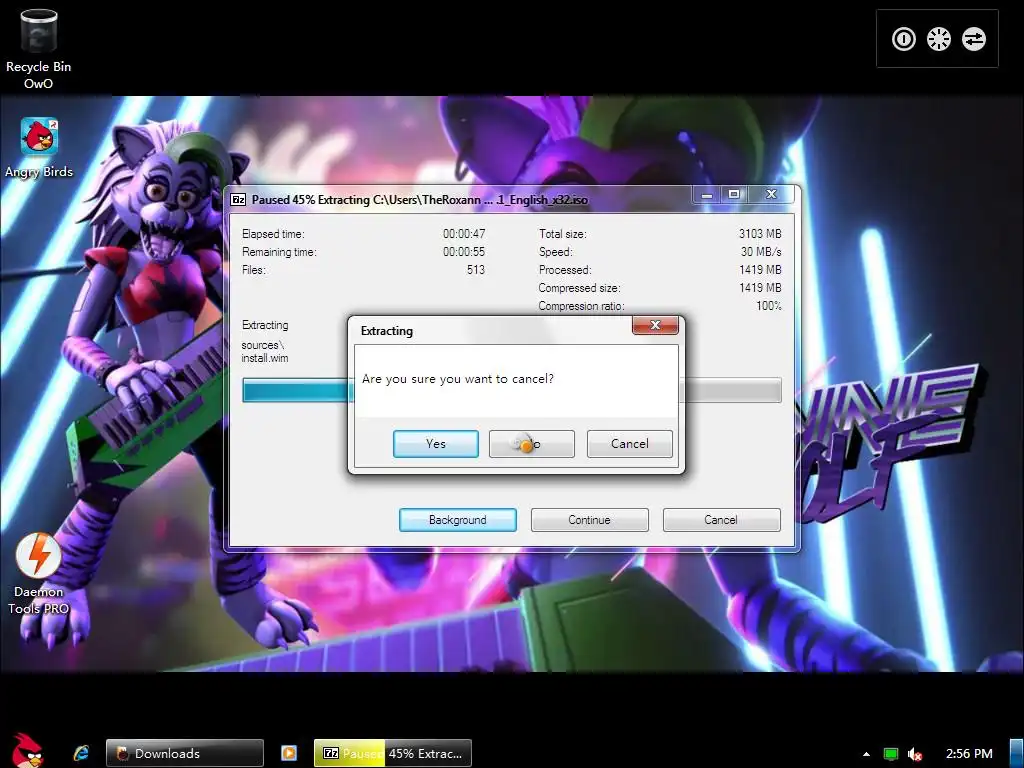The image size is (1024, 768).
Task: Show hidden tray icons arrow
Action: pyautogui.click(x=866, y=754)
